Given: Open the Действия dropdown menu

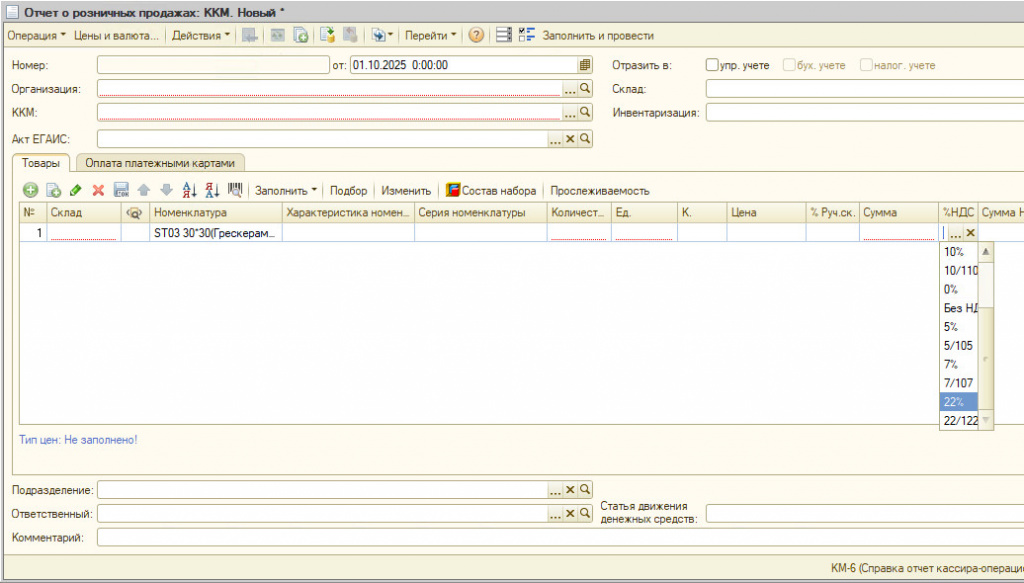Looking at the screenshot, I should click(200, 35).
